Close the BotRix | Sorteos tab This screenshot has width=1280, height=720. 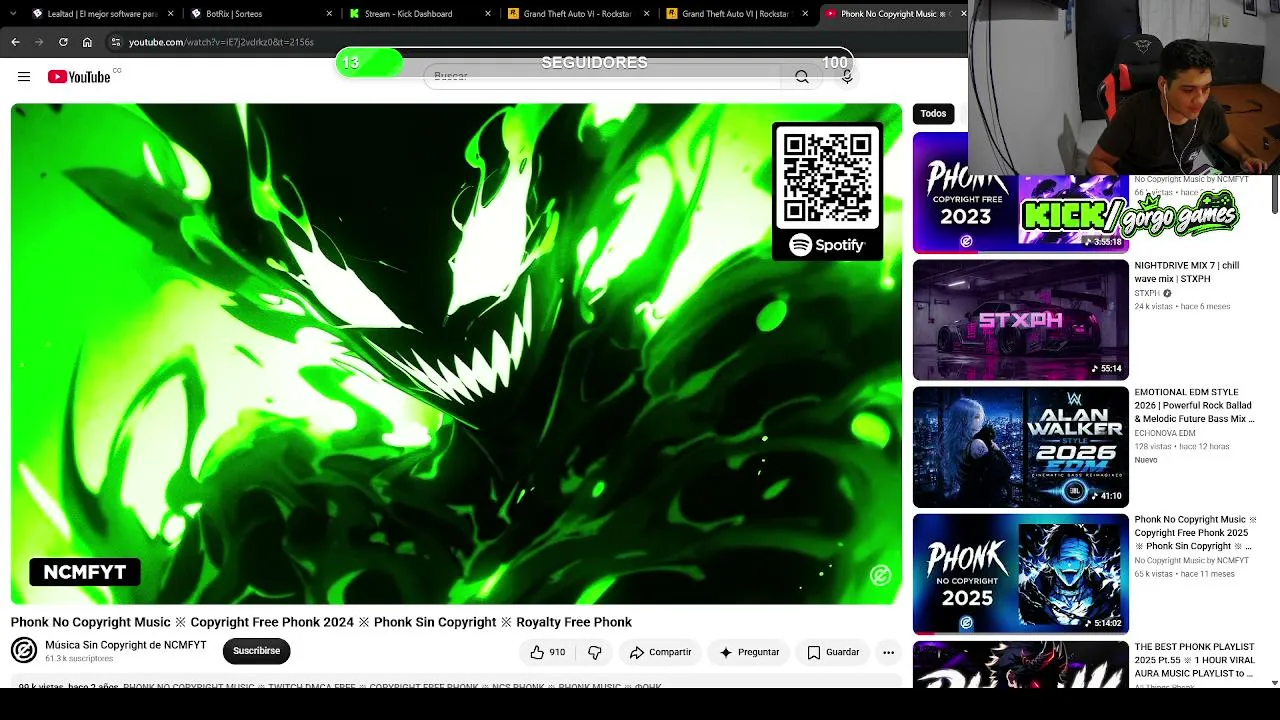coord(329,14)
